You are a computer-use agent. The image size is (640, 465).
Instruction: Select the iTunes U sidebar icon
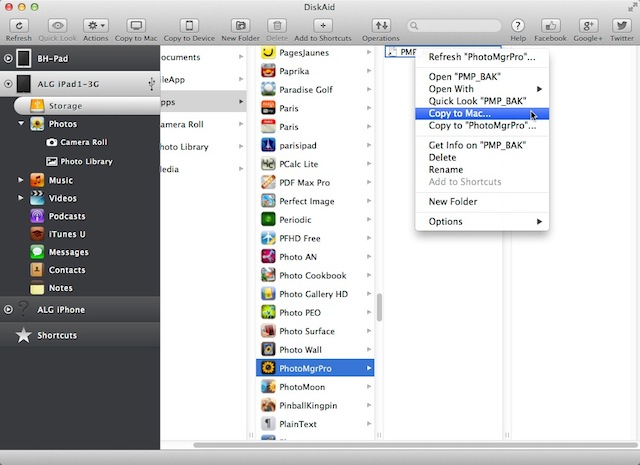point(37,234)
